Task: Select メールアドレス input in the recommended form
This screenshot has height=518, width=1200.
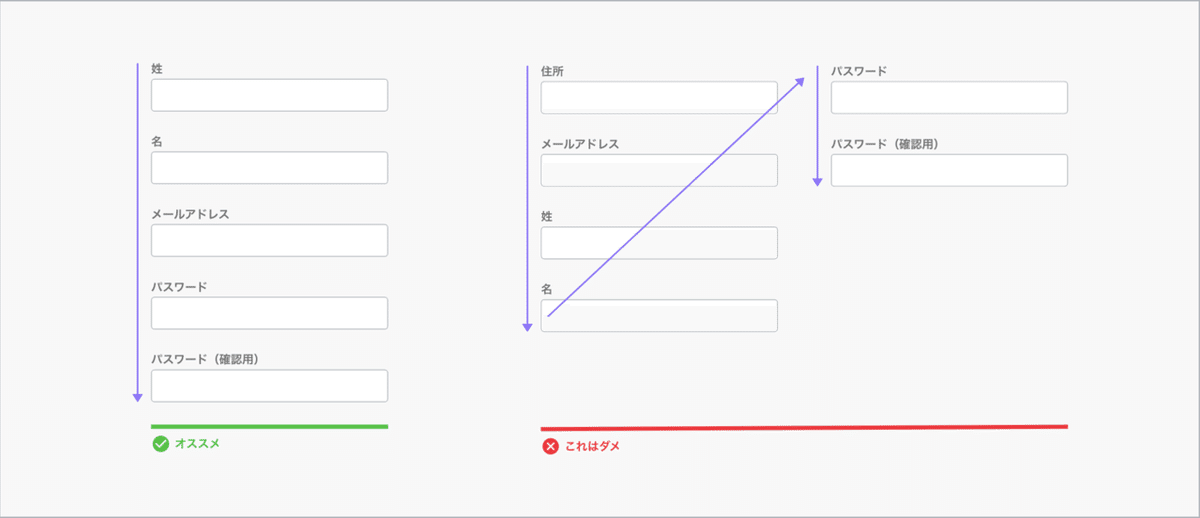Action: (269, 241)
